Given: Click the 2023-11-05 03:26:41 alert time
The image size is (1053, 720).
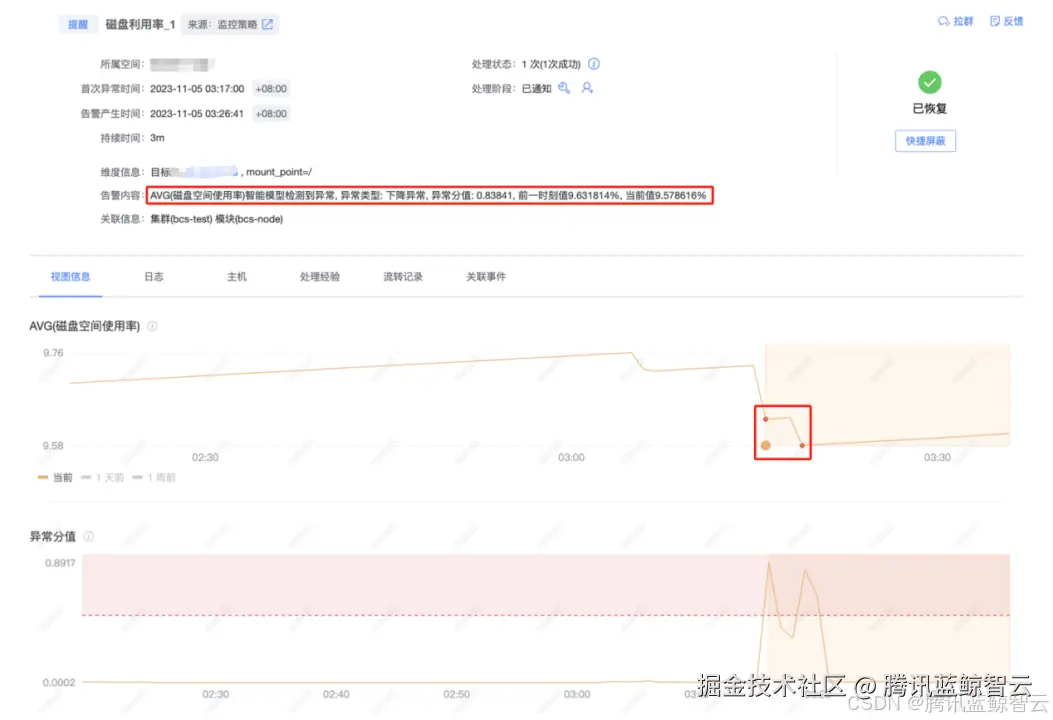Looking at the screenshot, I should (197, 114).
